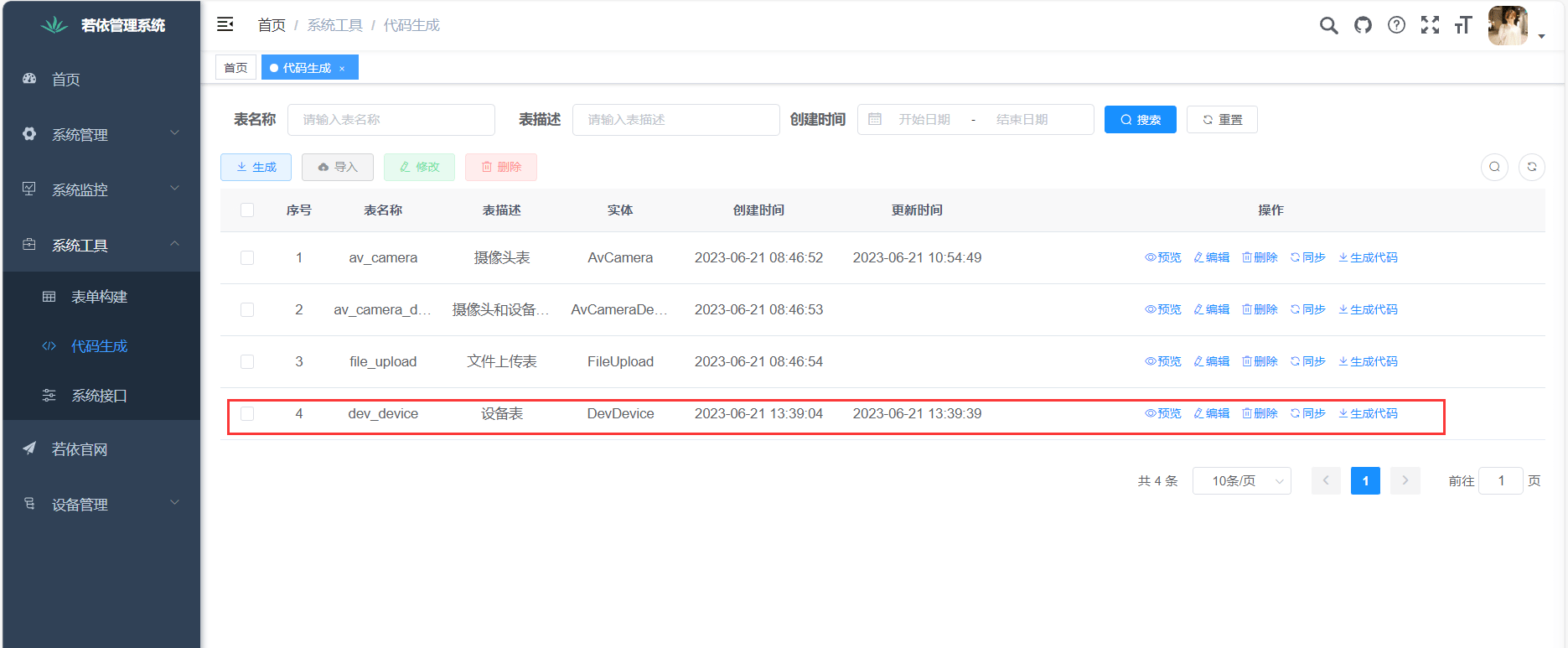Click the 搜索 button
Screen dimensions: 1568x648
tap(1140, 119)
